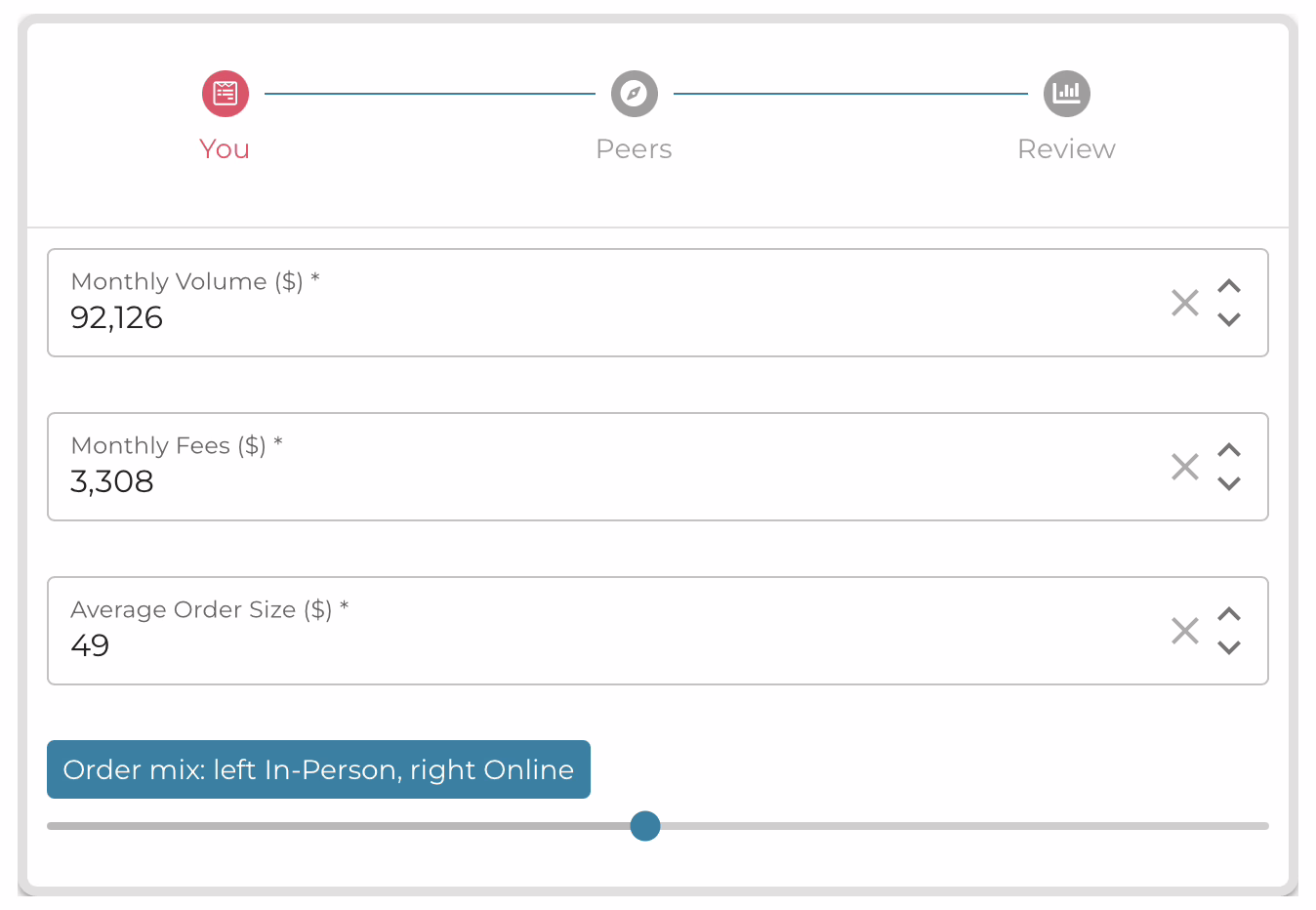
Task: Click the order mix slider handle
Action: [x=644, y=826]
